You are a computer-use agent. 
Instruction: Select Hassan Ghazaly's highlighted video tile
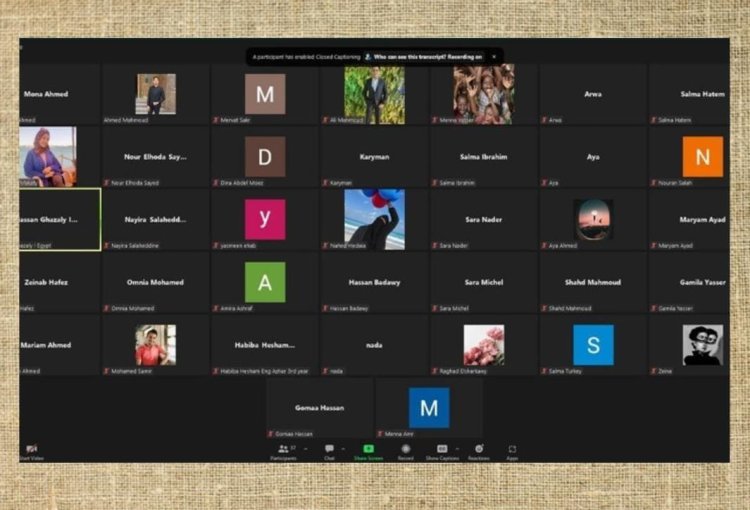tap(60, 219)
